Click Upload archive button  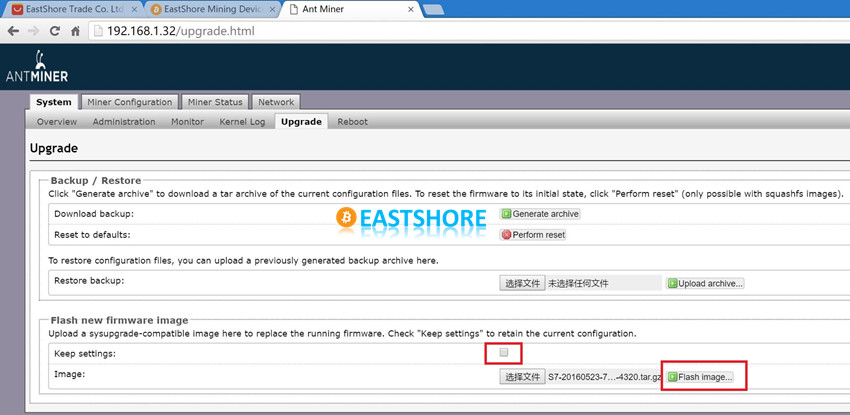click(705, 283)
